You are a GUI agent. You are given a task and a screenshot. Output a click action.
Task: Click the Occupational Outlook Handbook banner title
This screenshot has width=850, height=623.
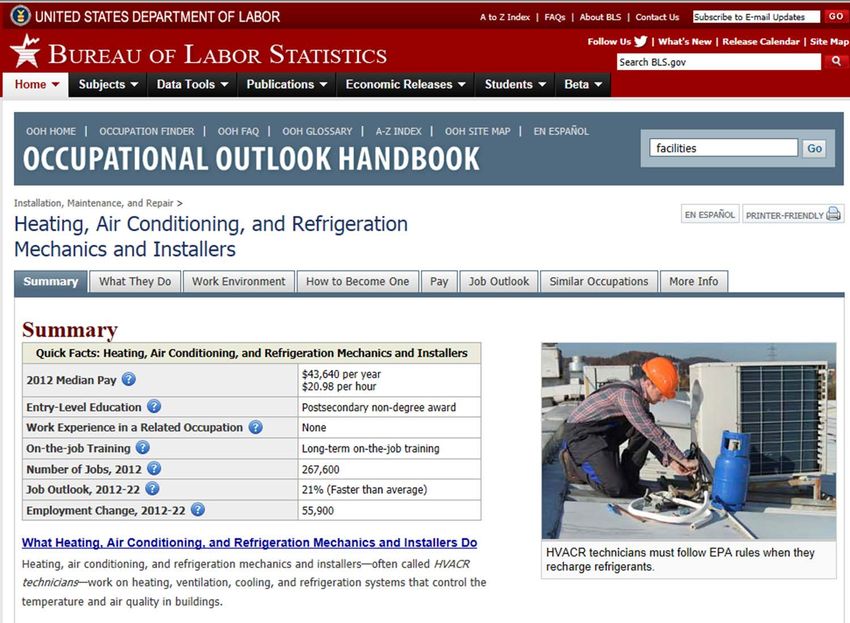[x=251, y=159]
